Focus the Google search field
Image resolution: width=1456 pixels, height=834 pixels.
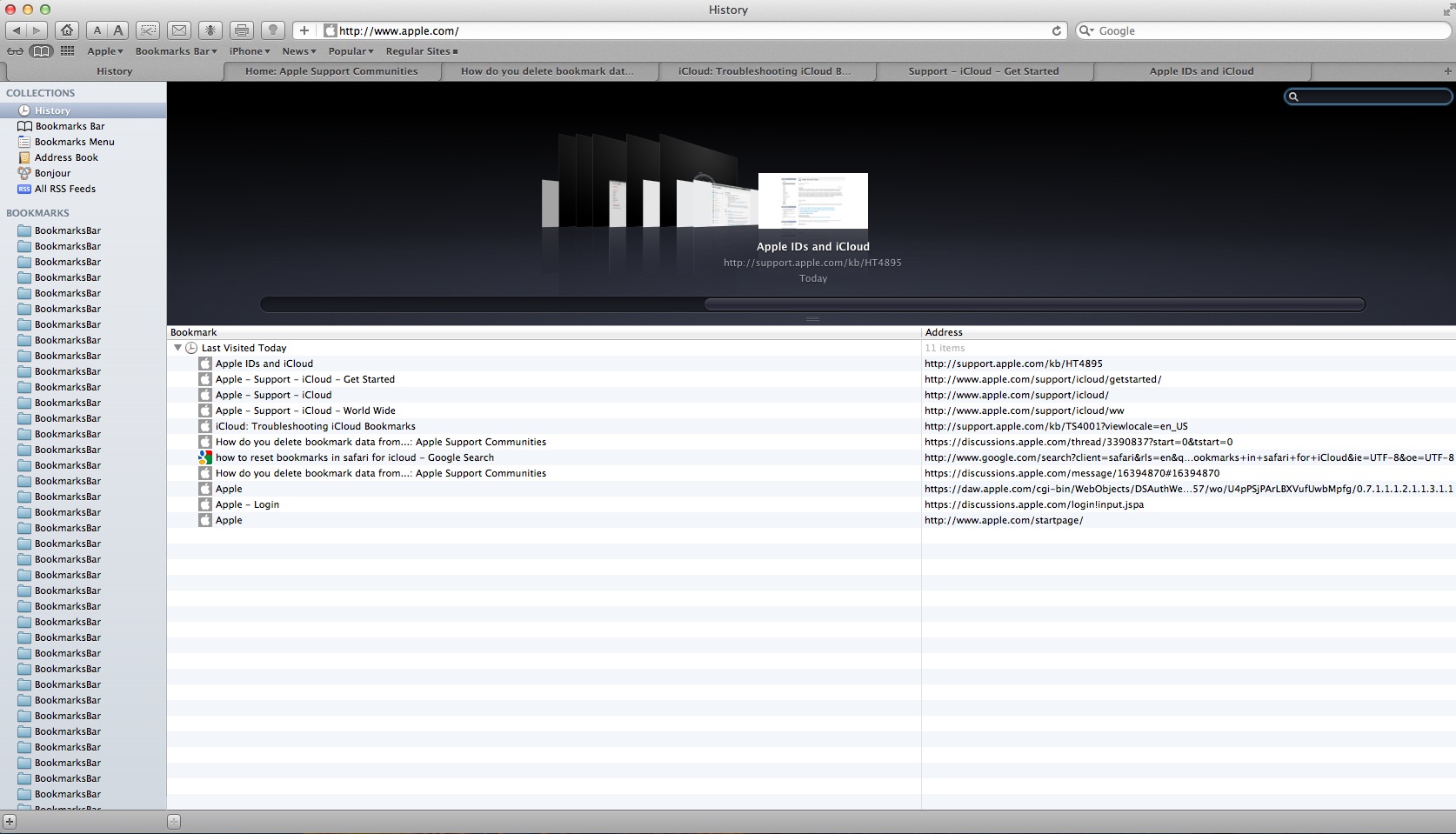[1264, 30]
